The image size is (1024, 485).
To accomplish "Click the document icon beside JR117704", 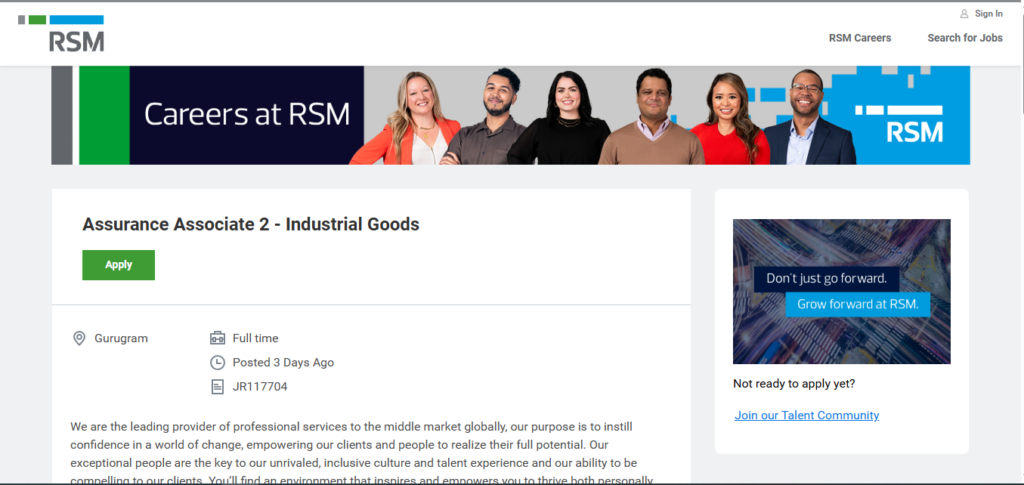I will 217,386.
